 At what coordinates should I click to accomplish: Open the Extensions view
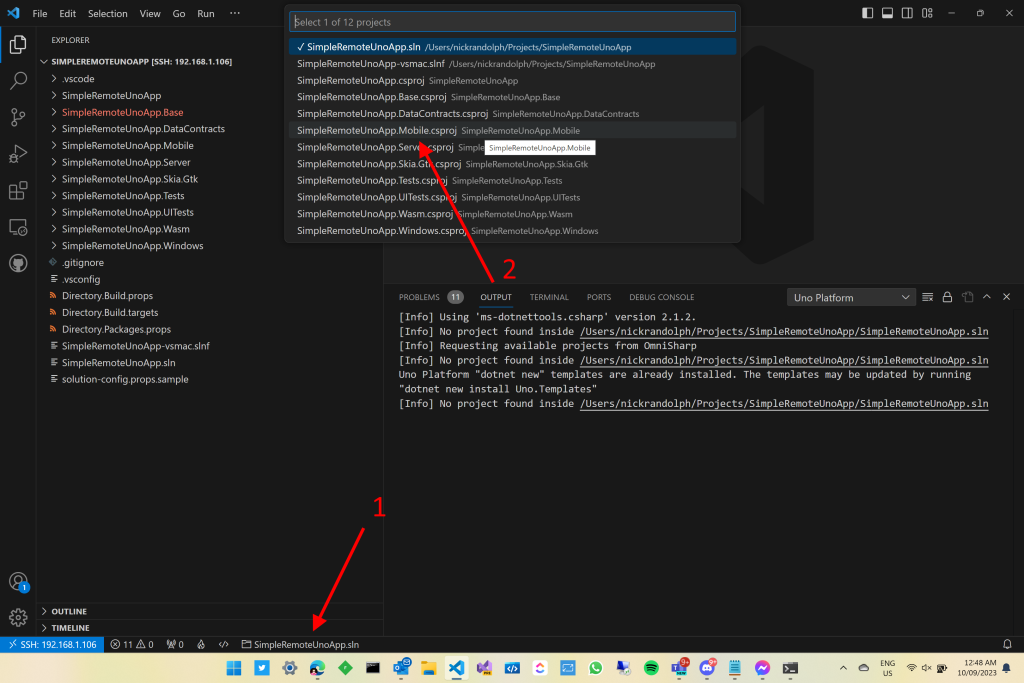coord(17,190)
